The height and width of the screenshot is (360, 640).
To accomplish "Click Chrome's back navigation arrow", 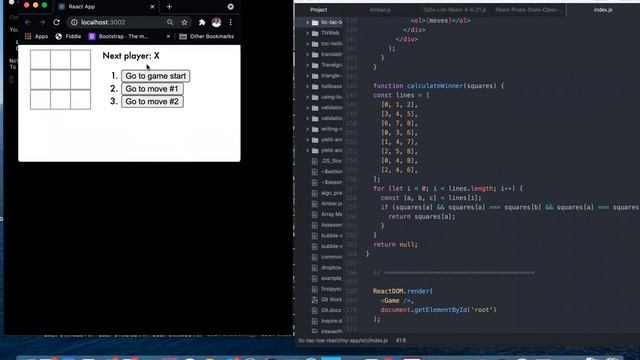I will point(27,22).
